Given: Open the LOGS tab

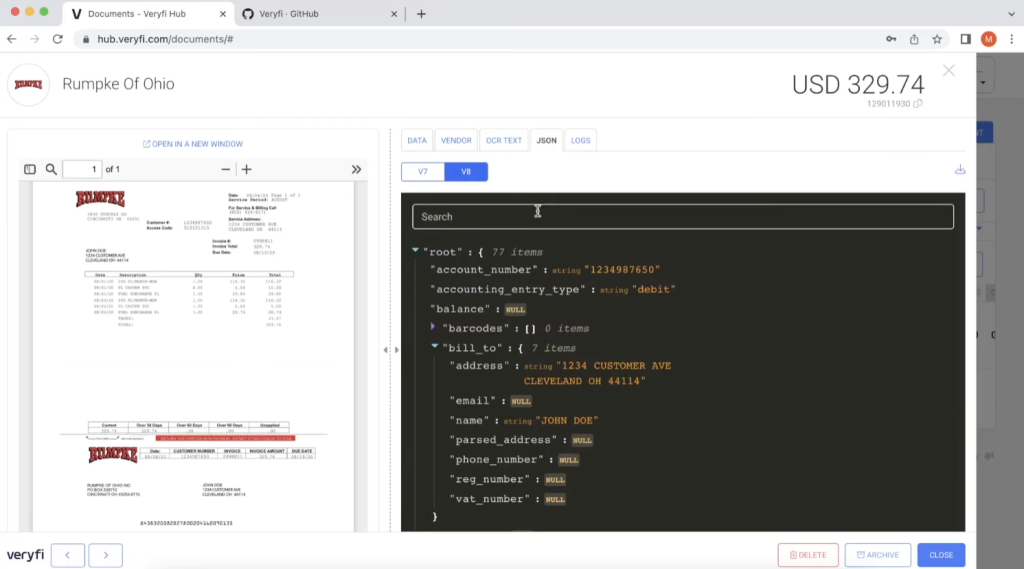Looking at the screenshot, I should [580, 141].
